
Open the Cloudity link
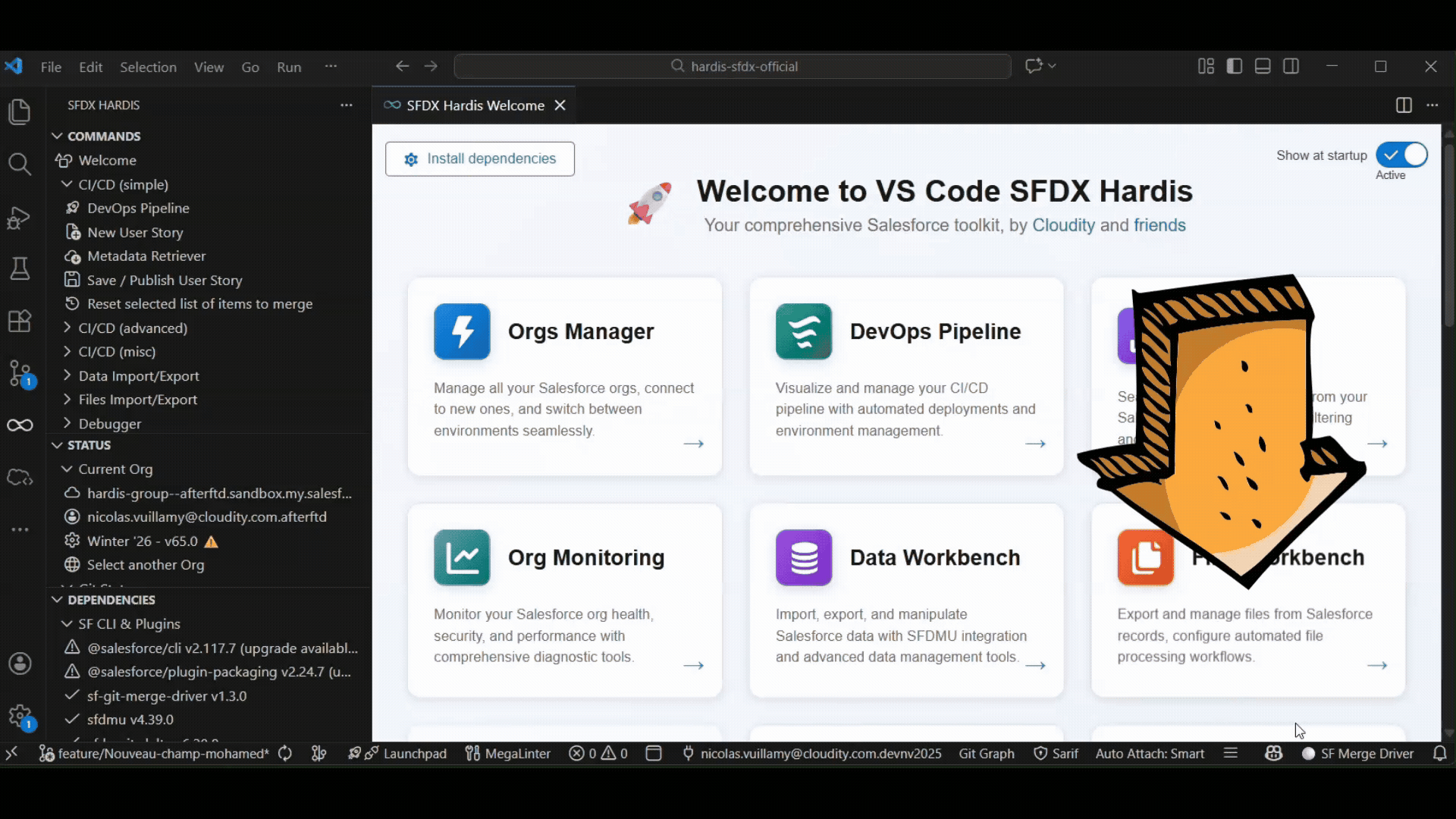pos(1063,225)
